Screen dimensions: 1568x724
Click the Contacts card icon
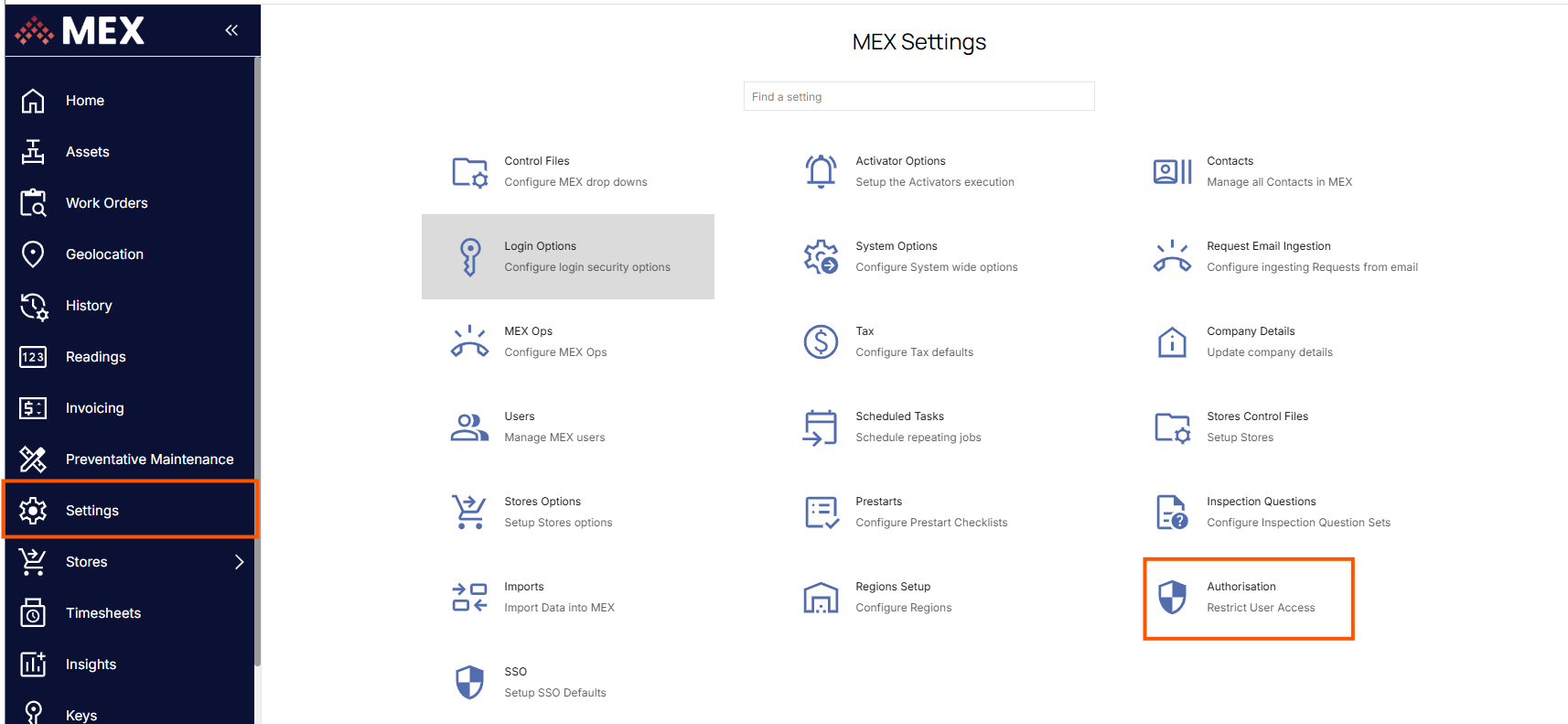(x=1172, y=172)
